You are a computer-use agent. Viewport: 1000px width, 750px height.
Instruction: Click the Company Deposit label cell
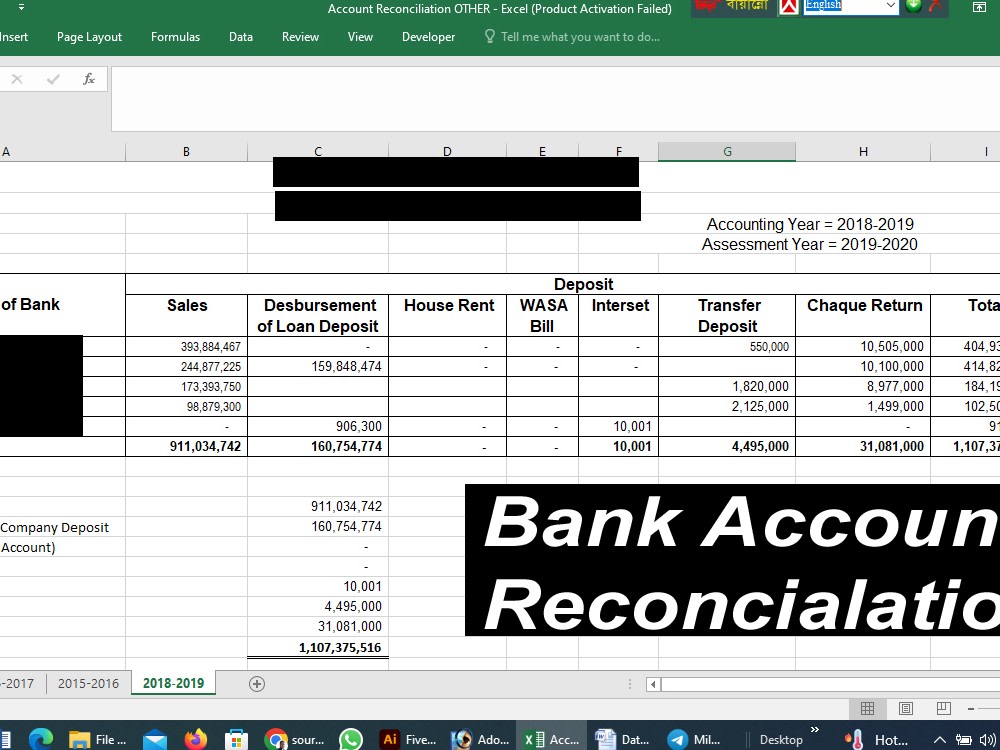click(62, 527)
